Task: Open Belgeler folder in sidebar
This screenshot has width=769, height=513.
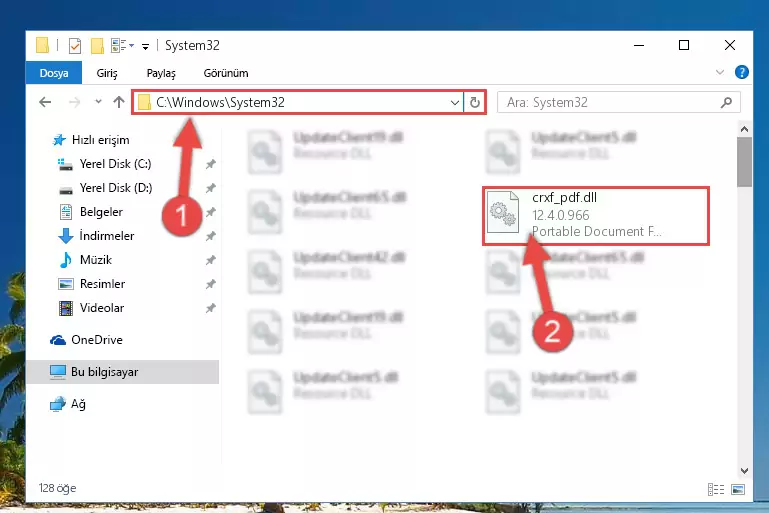Action: [91, 212]
